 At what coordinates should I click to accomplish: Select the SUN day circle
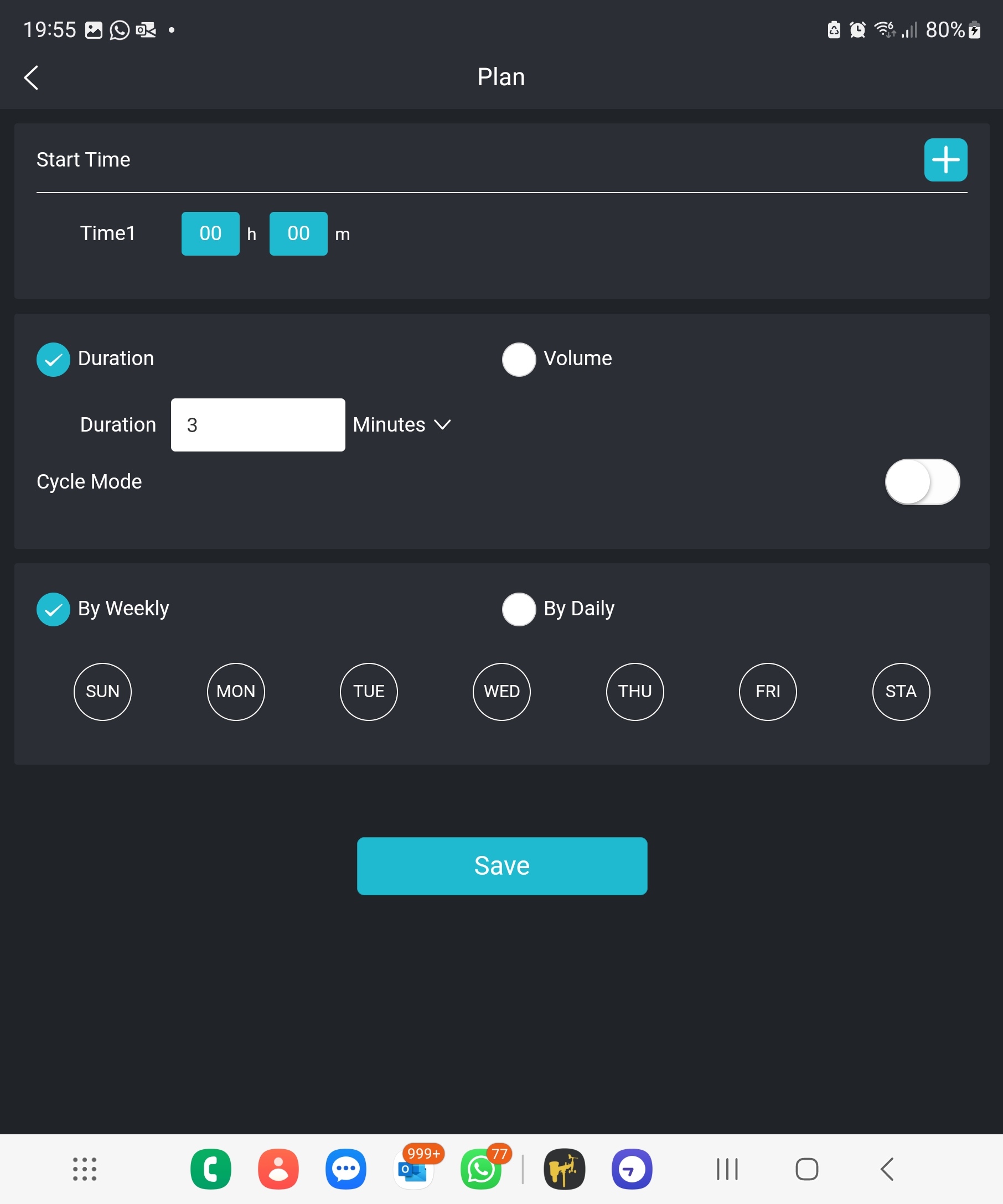[102, 692]
